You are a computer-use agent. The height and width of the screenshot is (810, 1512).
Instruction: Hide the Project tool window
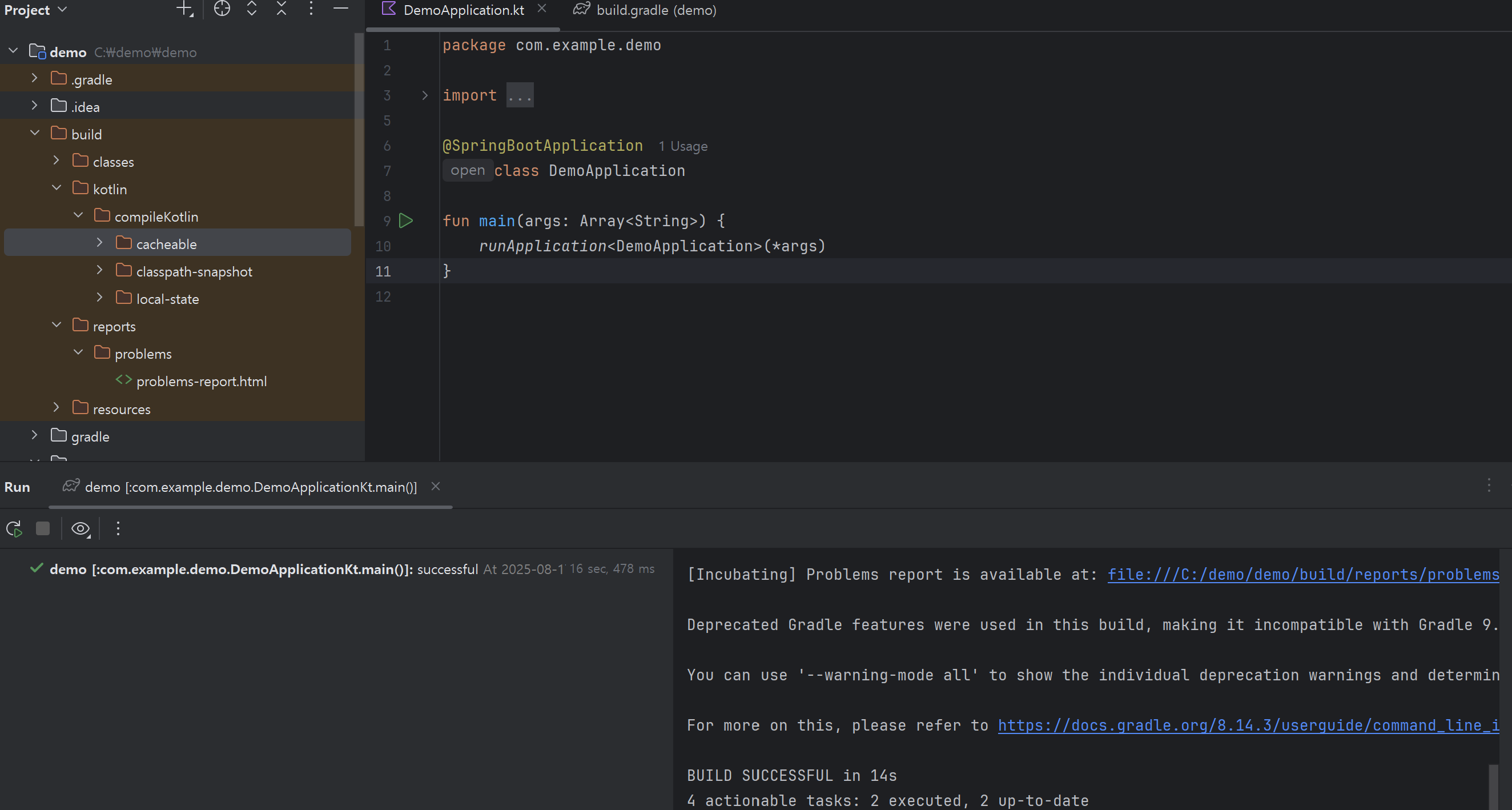point(341,9)
